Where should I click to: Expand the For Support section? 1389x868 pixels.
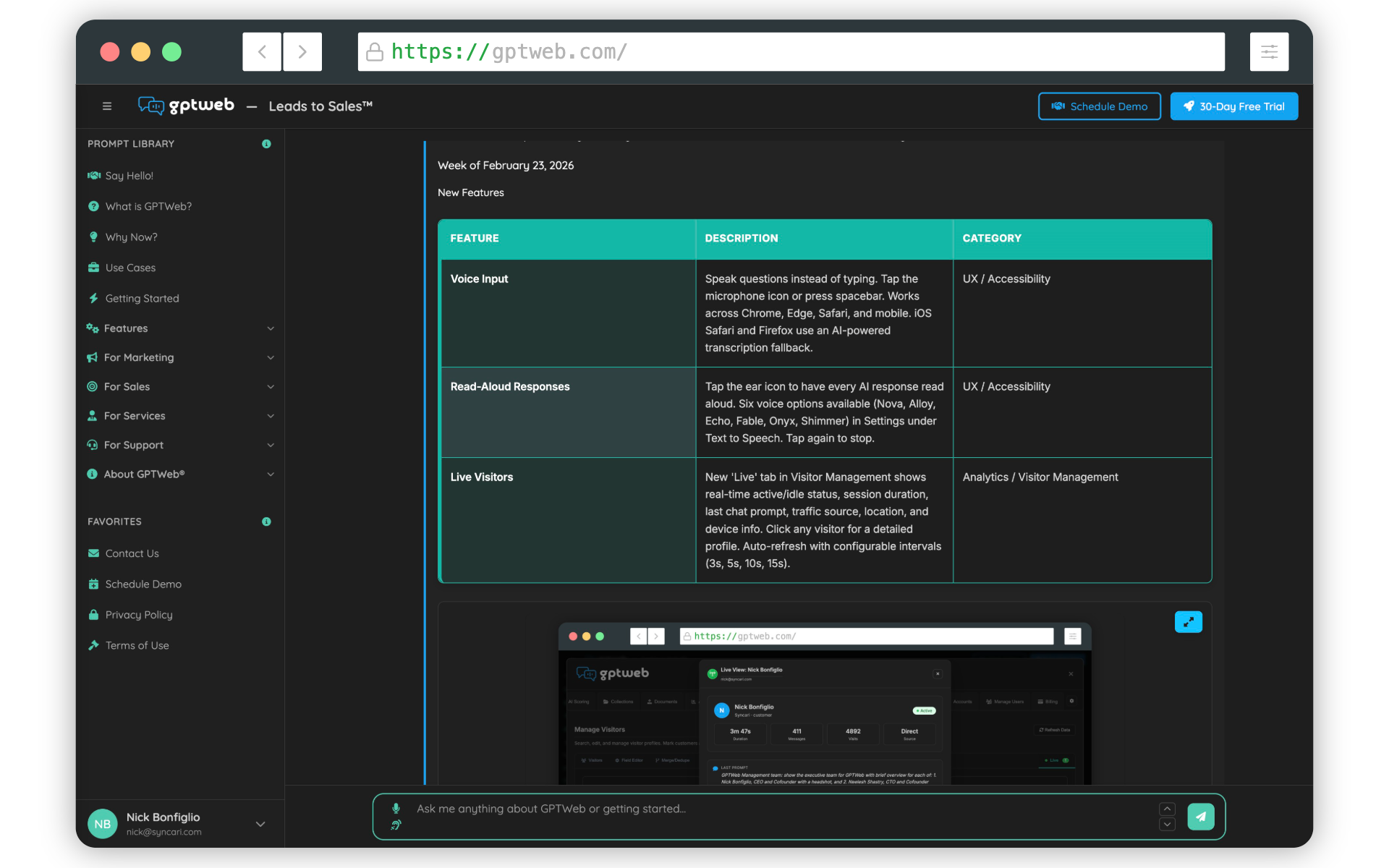click(181, 445)
